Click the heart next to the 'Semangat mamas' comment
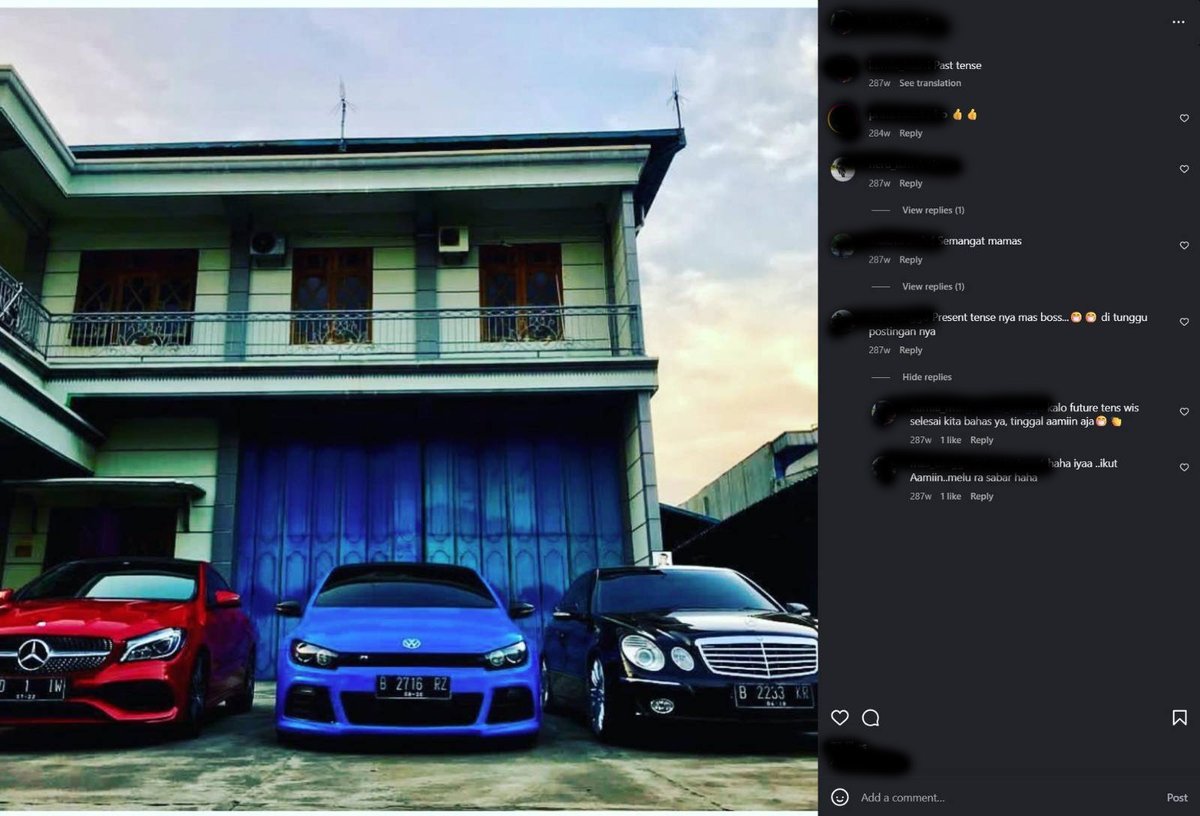This screenshot has width=1200, height=816. click(x=1184, y=244)
